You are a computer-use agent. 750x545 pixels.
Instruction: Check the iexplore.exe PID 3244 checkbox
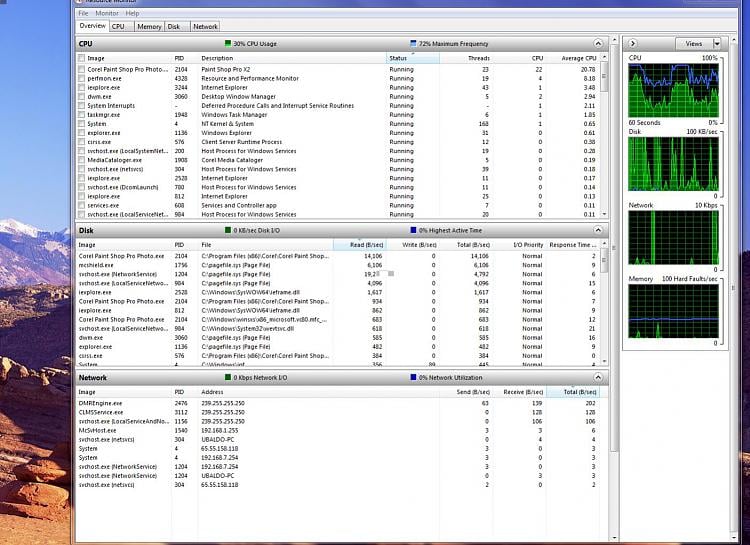click(81, 88)
